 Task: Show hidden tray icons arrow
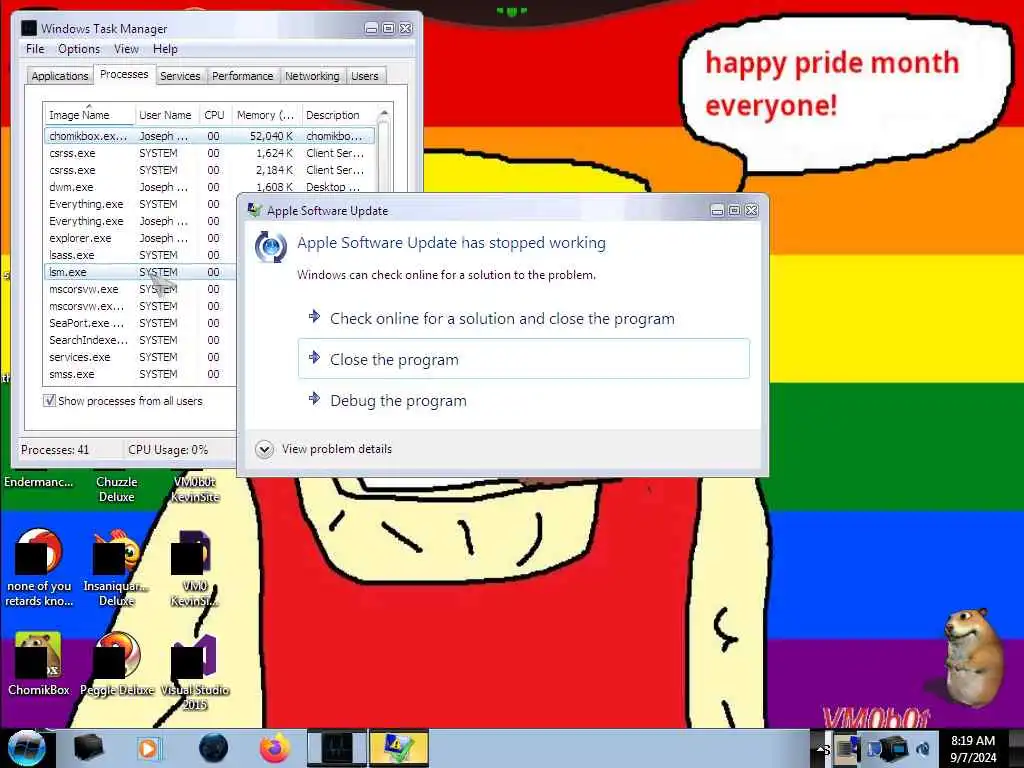pyautogui.click(x=822, y=749)
